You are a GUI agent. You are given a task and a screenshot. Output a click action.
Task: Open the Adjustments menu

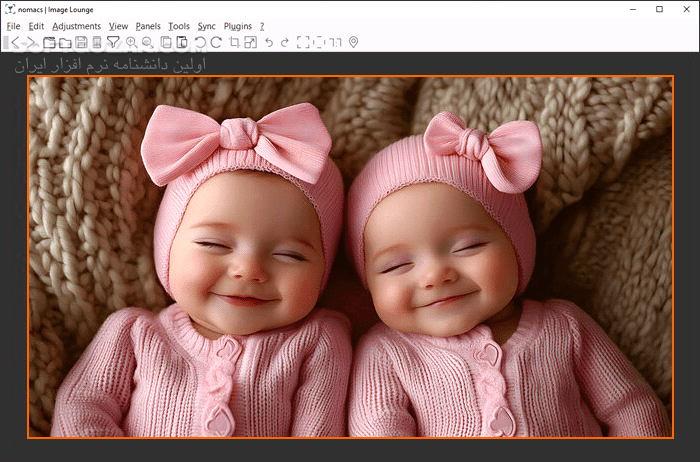(76, 26)
